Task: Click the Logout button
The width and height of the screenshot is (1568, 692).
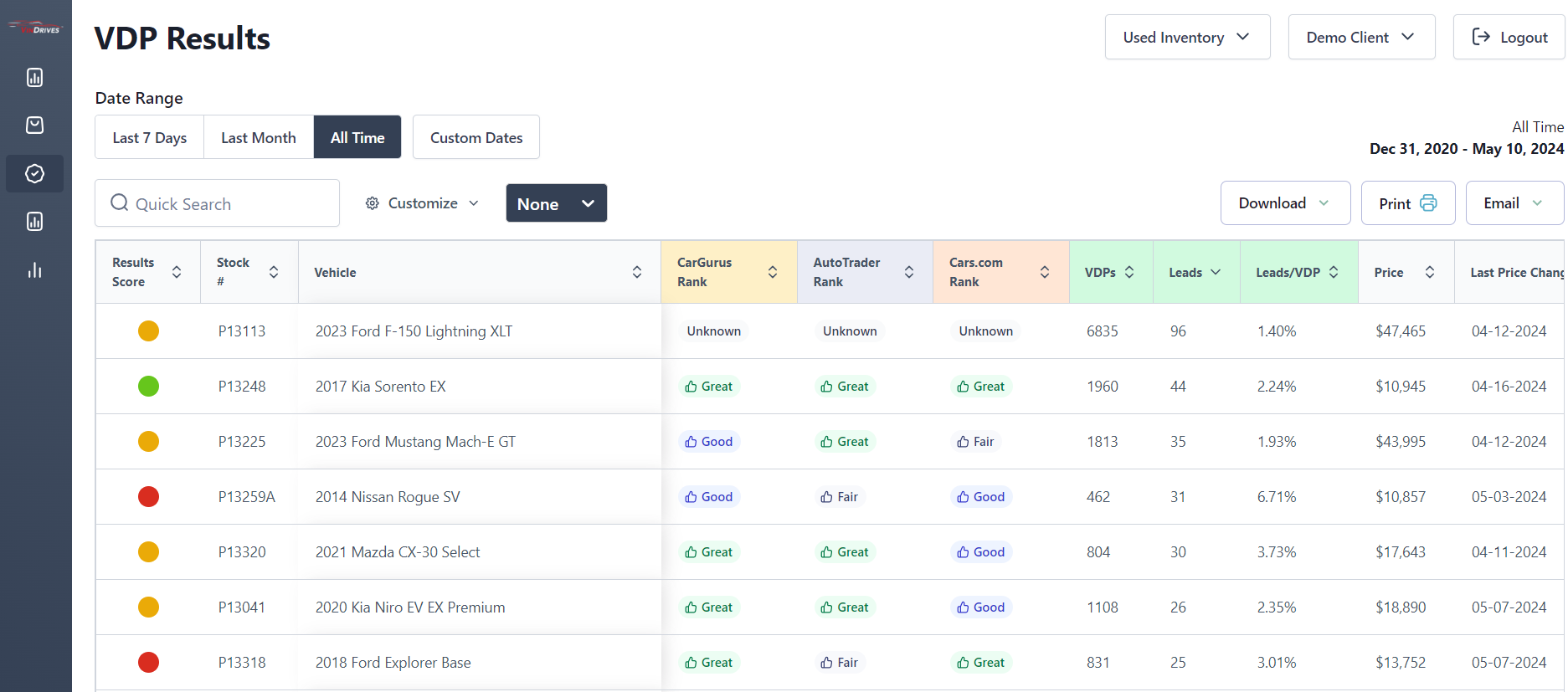Action: (x=1509, y=37)
